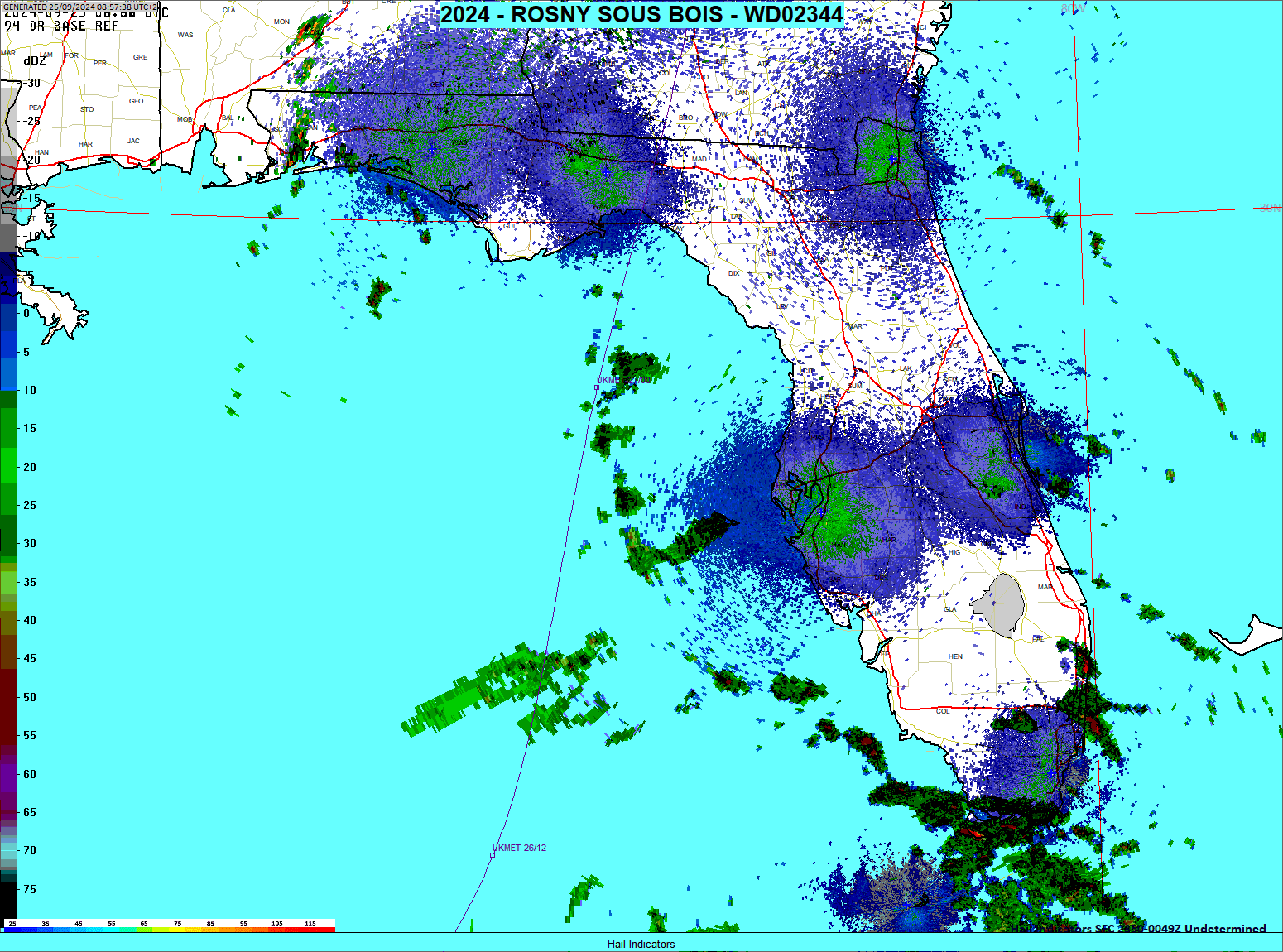Click the HAR county label

pos(85,144)
